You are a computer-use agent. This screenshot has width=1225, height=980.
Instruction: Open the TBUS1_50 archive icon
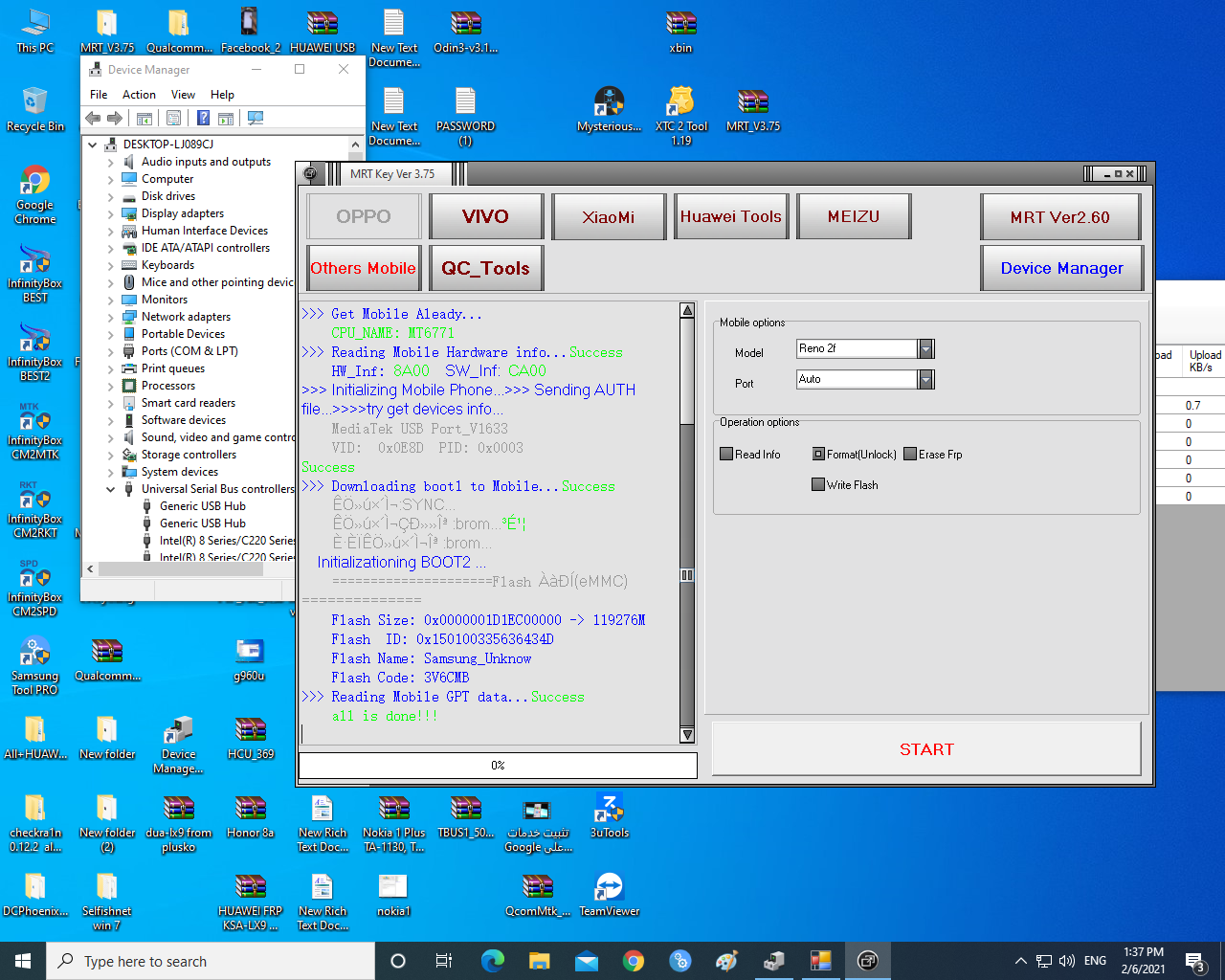click(x=466, y=815)
